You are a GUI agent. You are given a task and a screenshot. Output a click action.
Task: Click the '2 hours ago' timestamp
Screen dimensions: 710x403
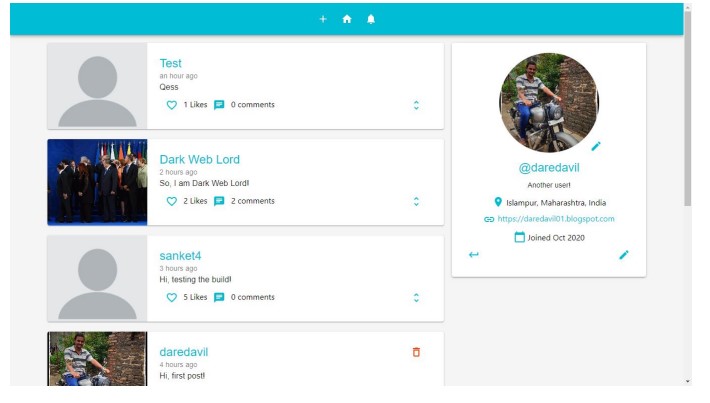[178, 172]
